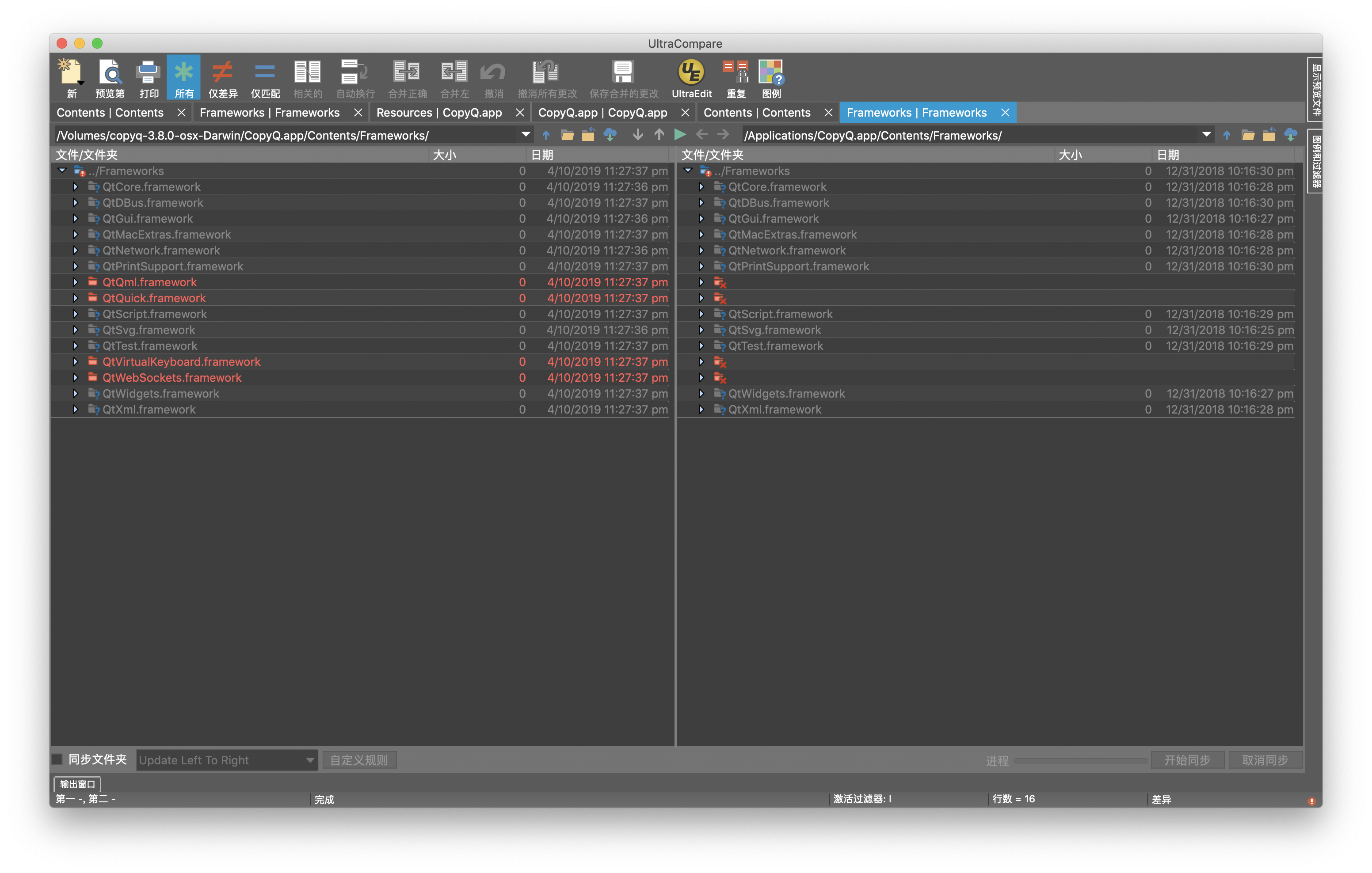Jump to previous difference up arrow
Viewport: 1372px width, 873px height.
pos(659,134)
